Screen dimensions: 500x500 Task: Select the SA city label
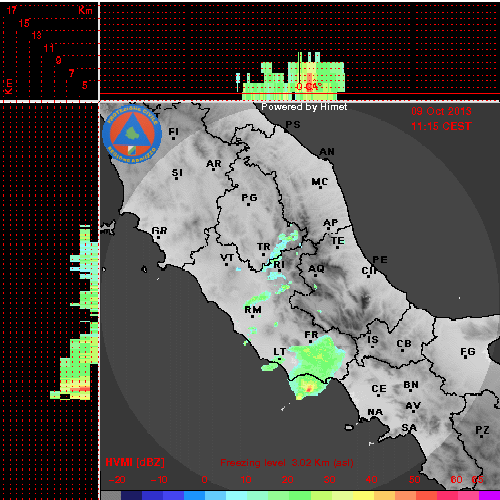pyautogui.click(x=409, y=427)
